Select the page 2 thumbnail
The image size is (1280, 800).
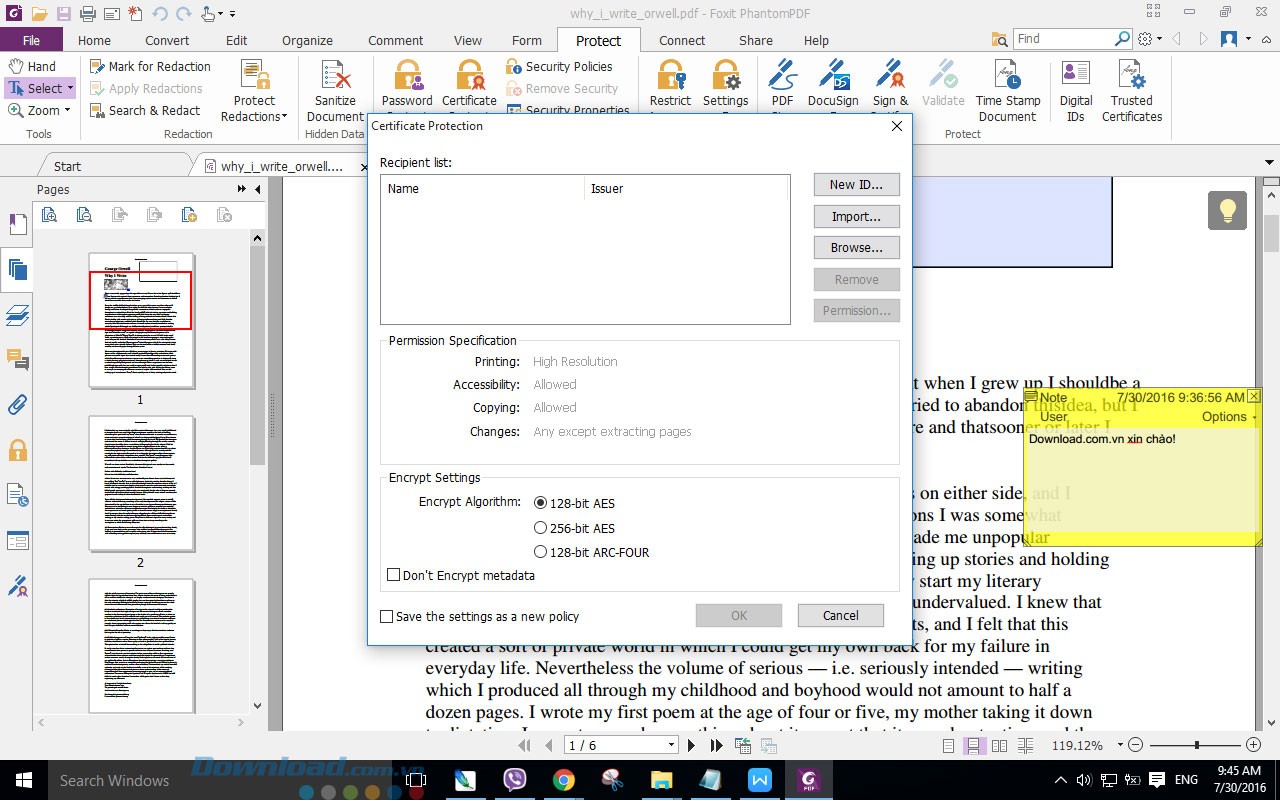click(141, 483)
